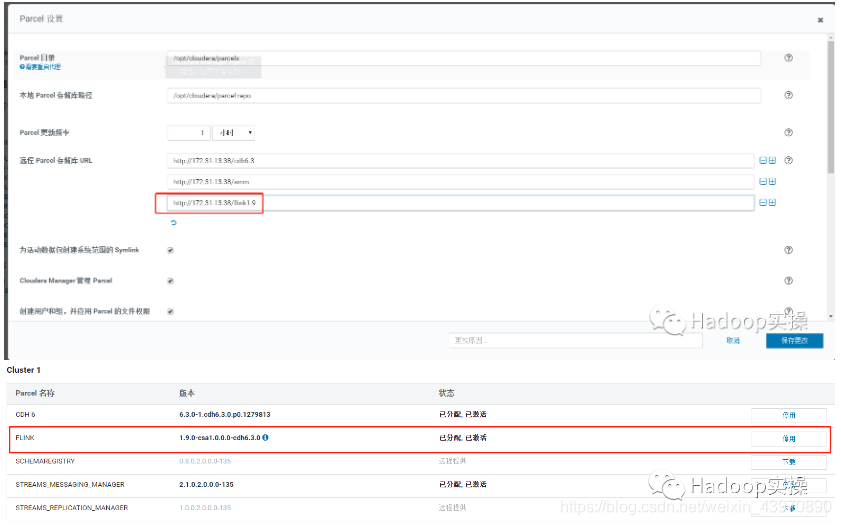This screenshot has width=841, height=525.
Task: Fill in the reason for change field
Action: (576, 341)
